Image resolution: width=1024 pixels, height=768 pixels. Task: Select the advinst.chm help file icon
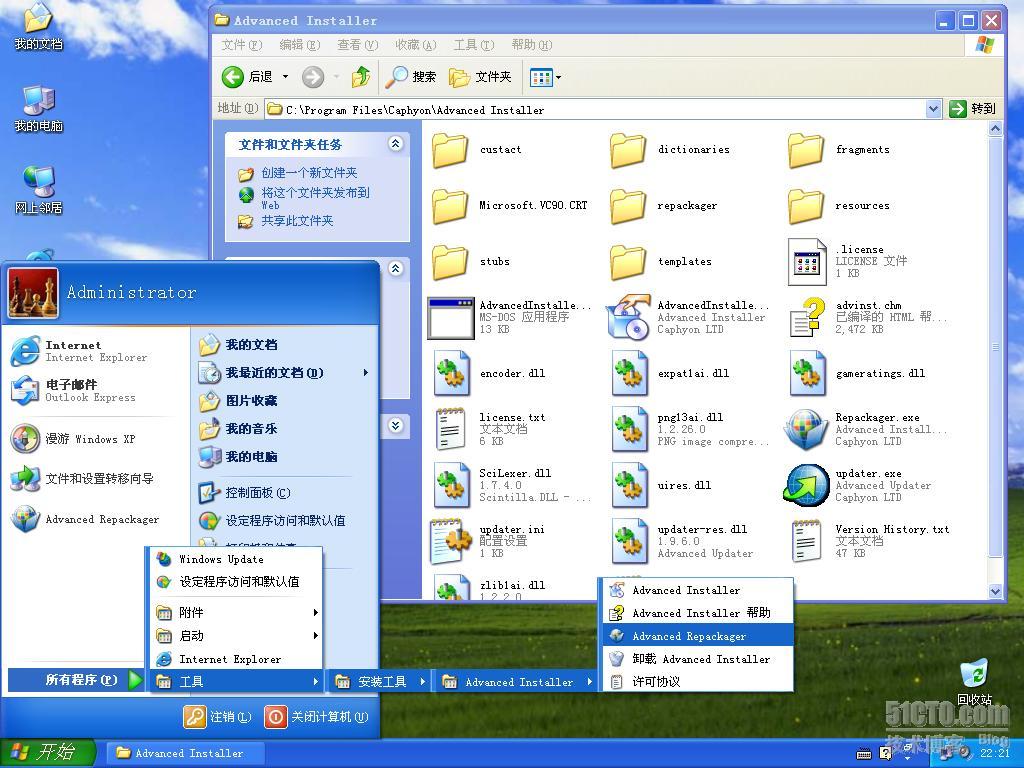click(807, 317)
